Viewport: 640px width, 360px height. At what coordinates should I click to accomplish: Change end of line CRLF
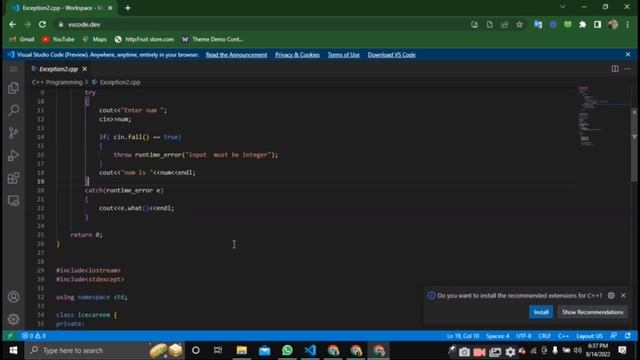544,336
